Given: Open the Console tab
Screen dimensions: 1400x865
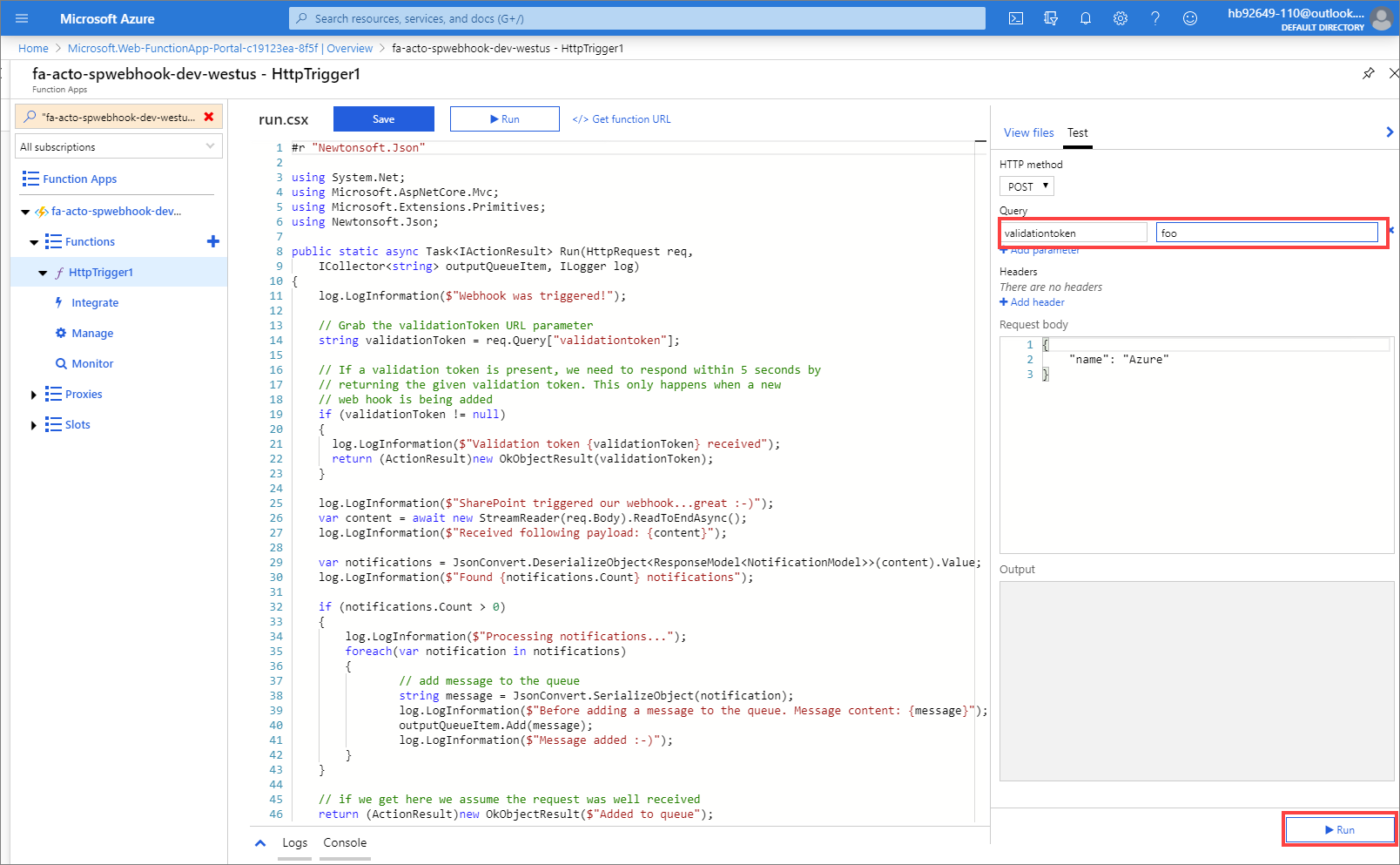Looking at the screenshot, I should 345,842.
